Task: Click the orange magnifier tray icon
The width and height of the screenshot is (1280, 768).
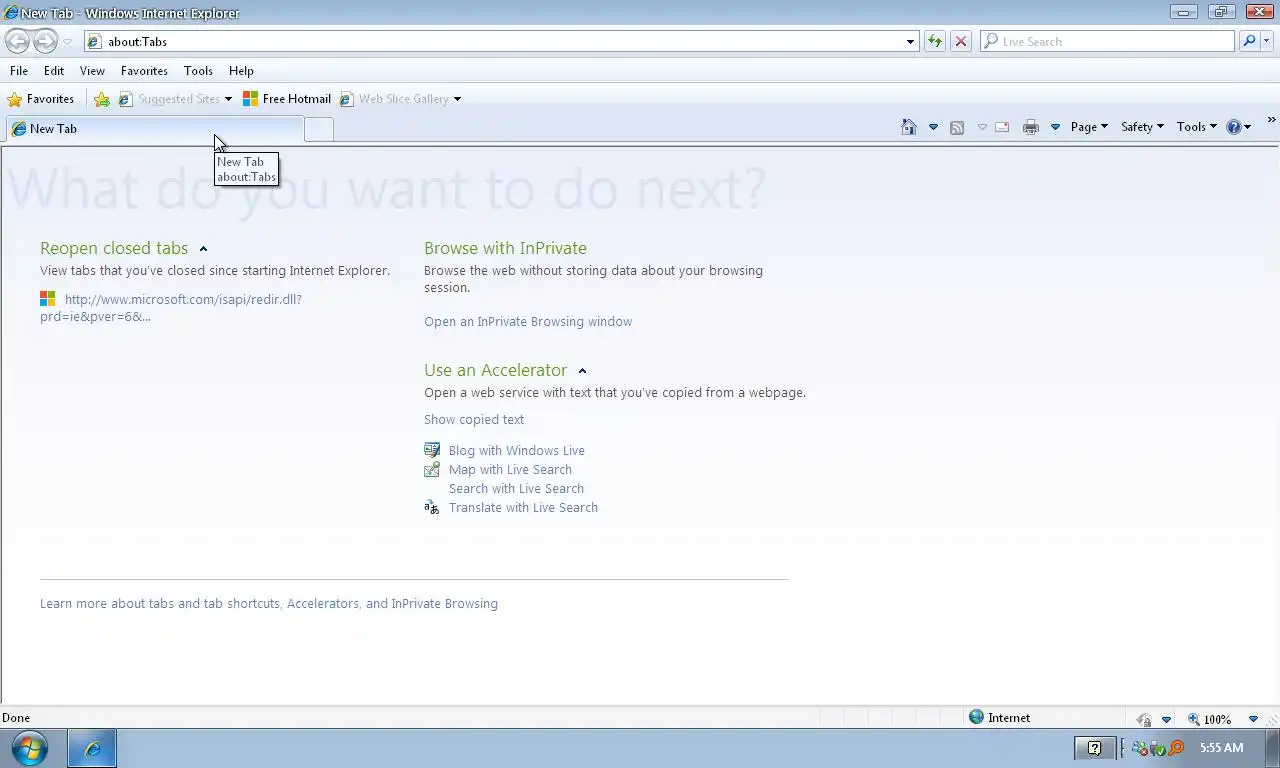Action: (x=1176, y=748)
